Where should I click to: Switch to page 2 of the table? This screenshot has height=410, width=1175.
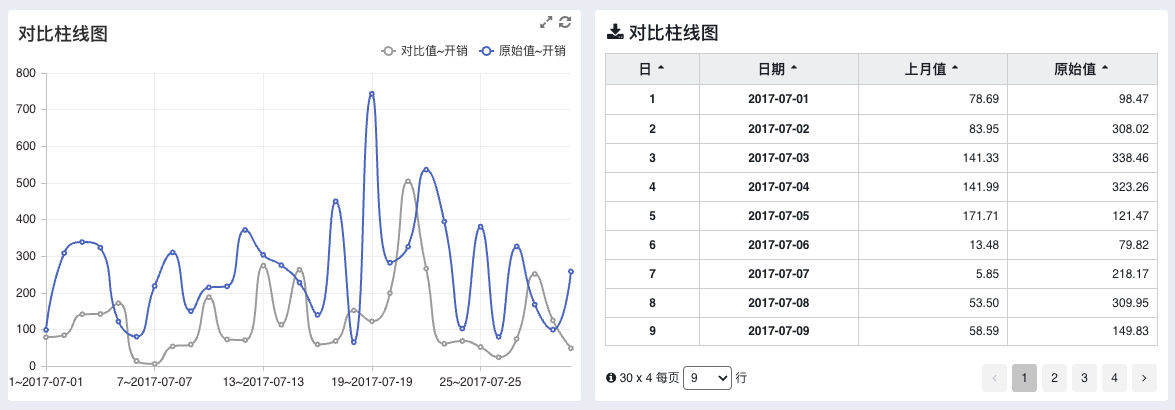pyautogui.click(x=1054, y=379)
